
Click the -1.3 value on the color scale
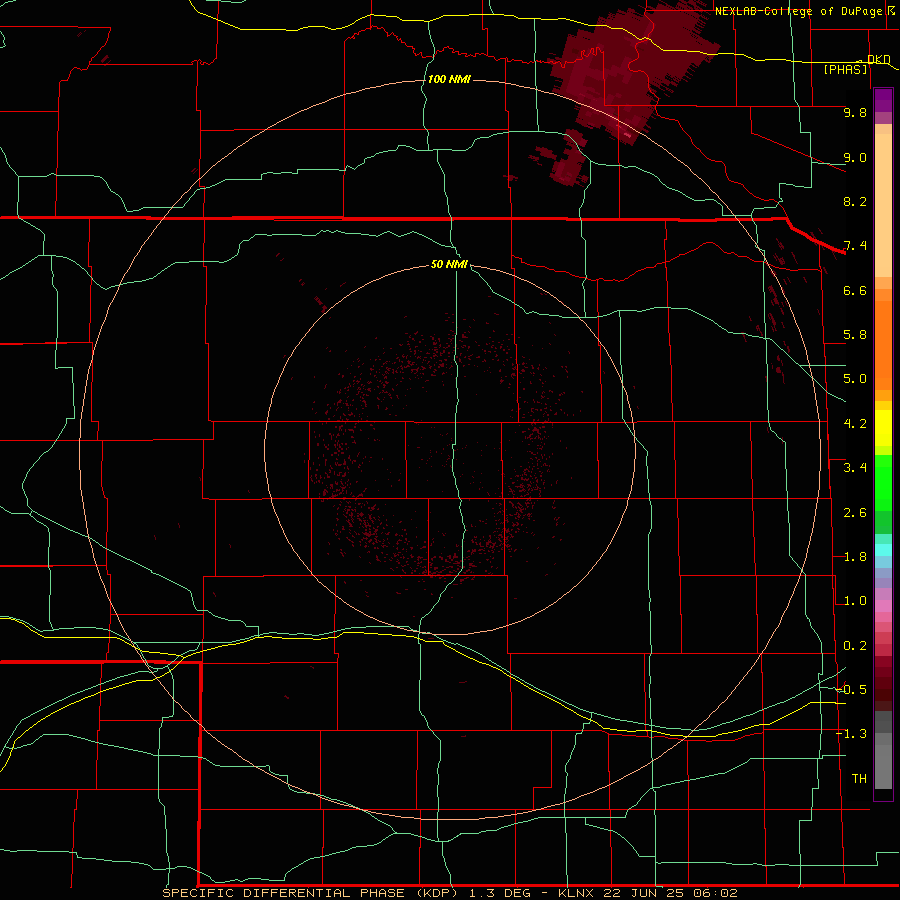pyautogui.click(x=851, y=734)
